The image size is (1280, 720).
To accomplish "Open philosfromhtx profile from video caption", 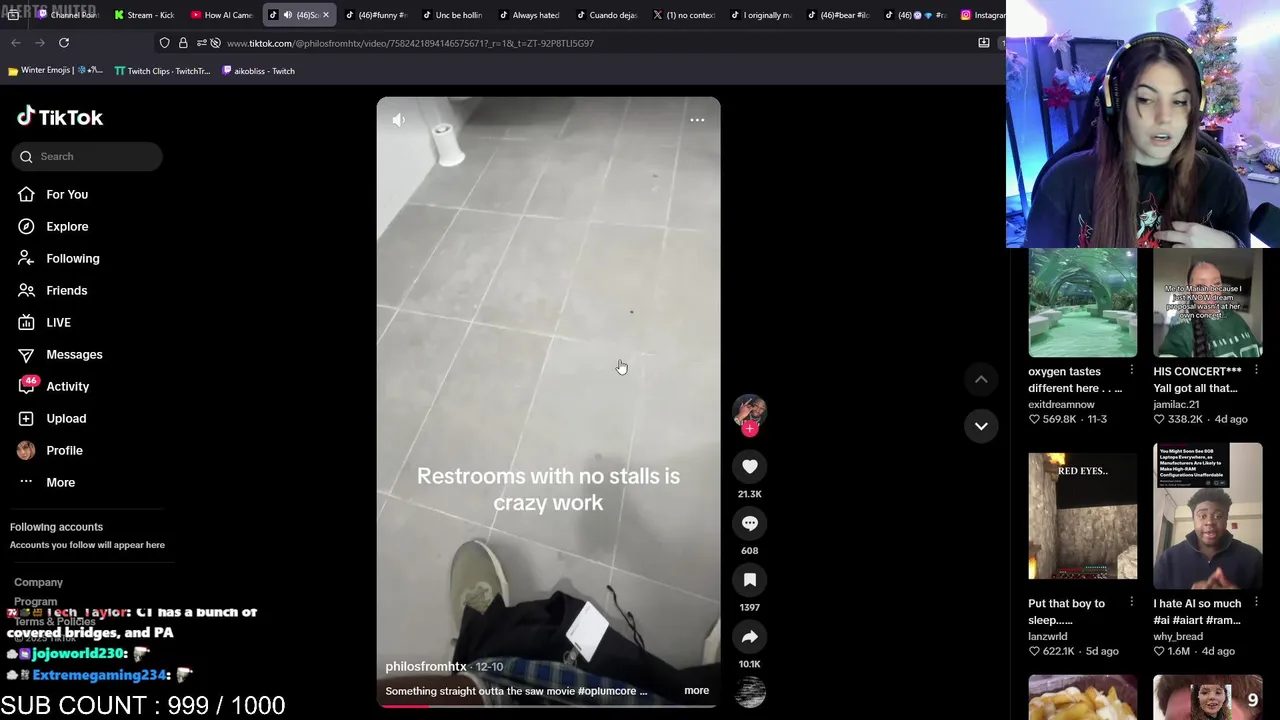I will tap(426, 667).
